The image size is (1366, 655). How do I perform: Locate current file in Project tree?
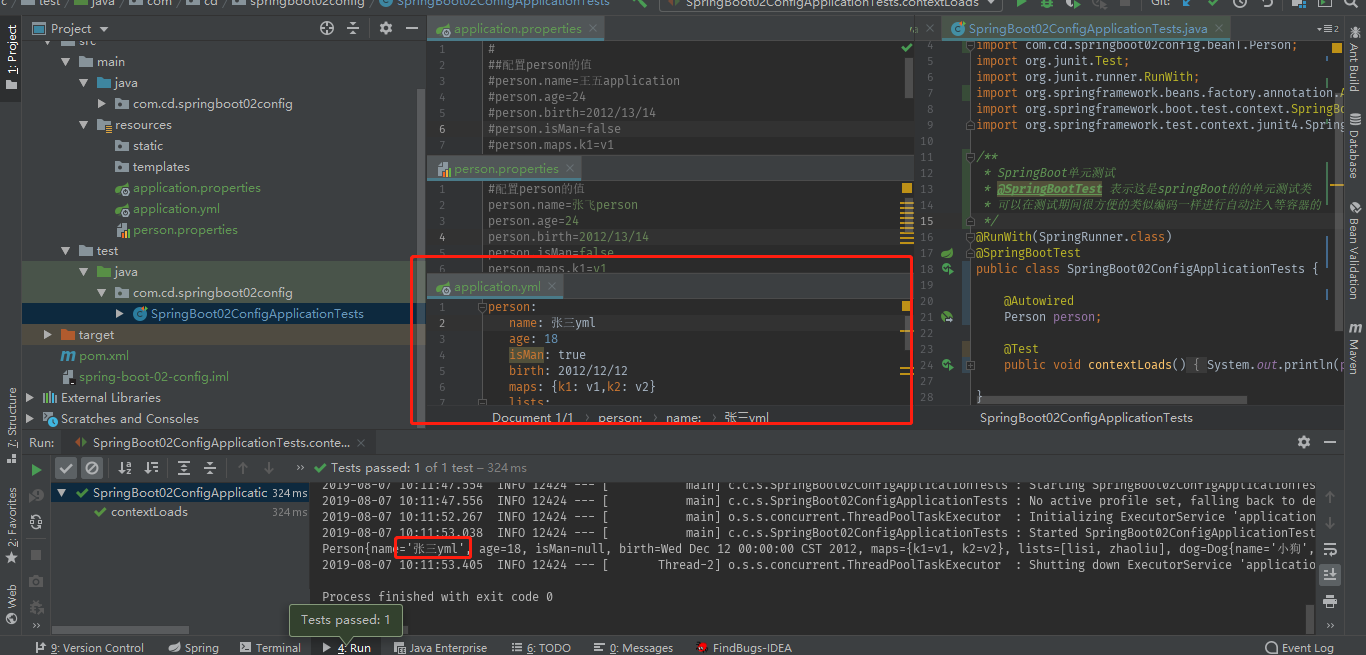(x=327, y=29)
